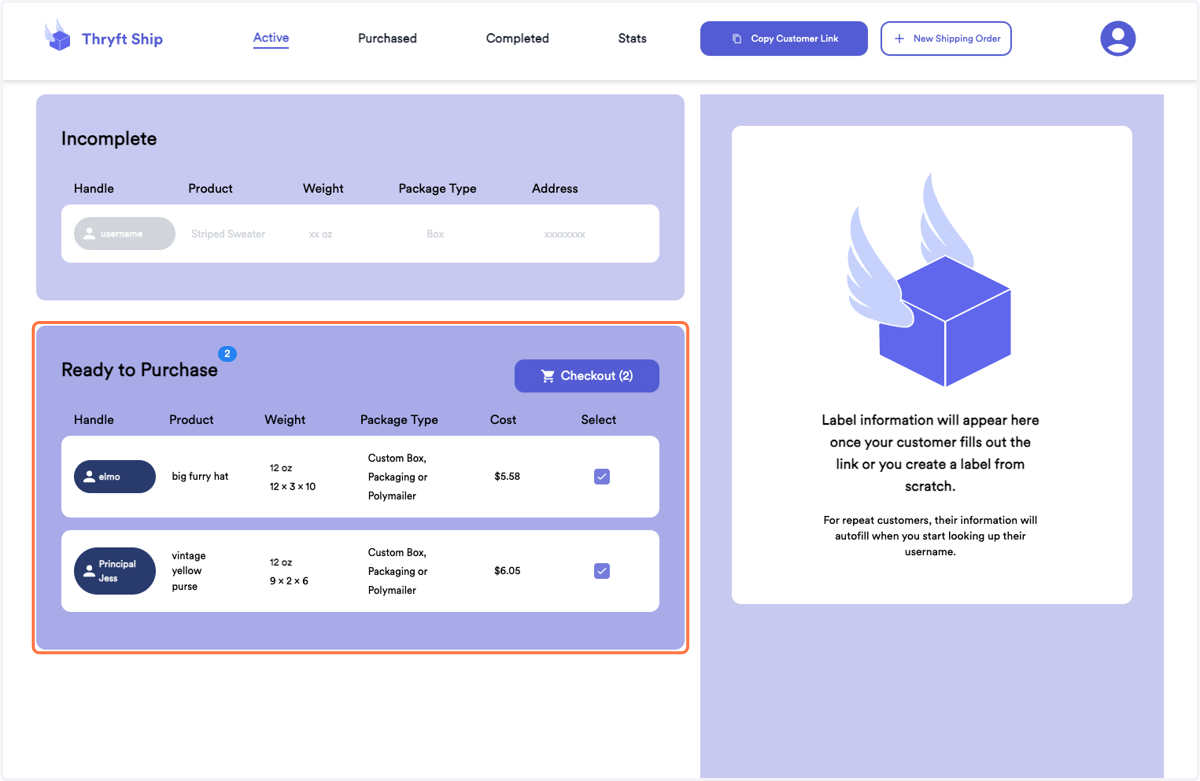Uncheck the big furry hat order
Viewport: 1200px width, 781px height.
click(602, 477)
